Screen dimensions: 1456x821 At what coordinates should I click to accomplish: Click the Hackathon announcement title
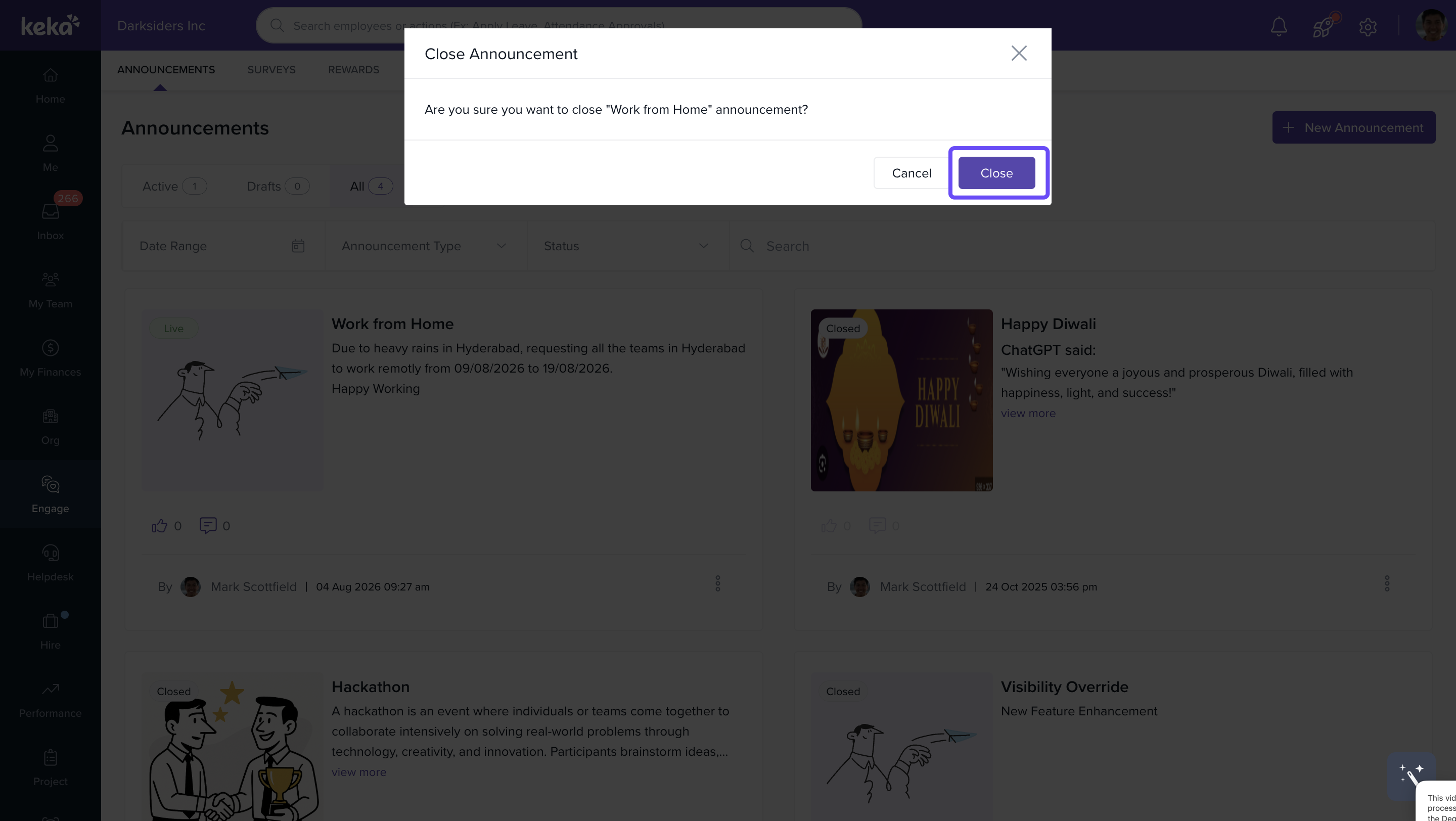pos(371,687)
